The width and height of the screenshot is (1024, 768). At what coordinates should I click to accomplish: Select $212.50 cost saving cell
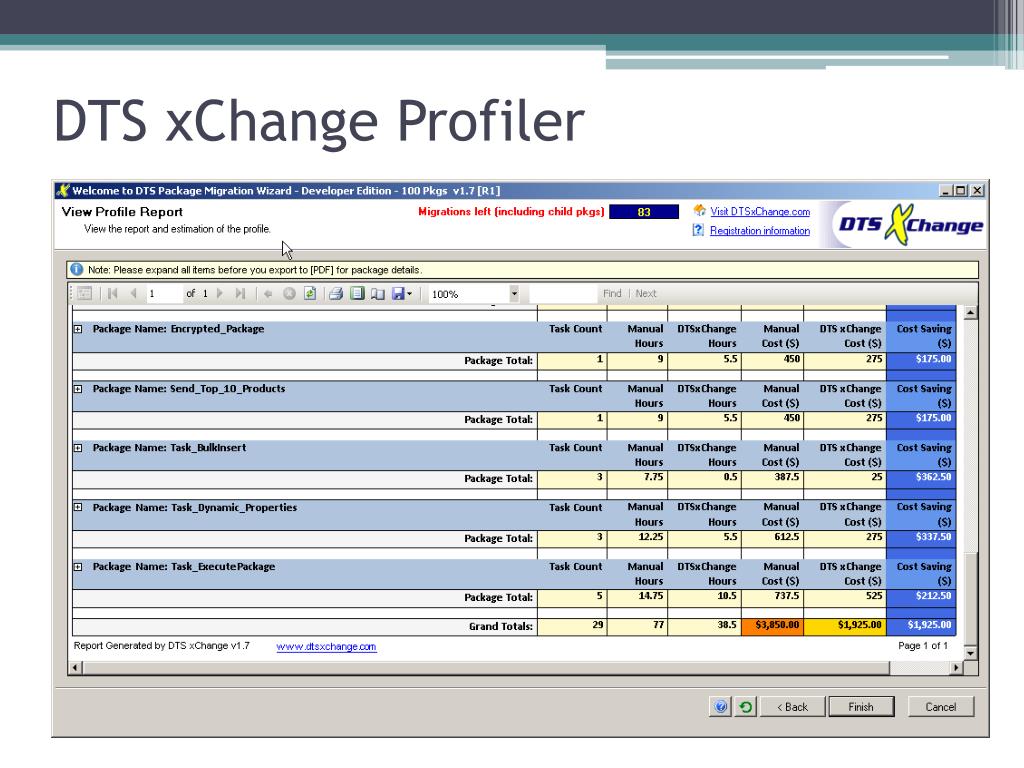coord(921,596)
